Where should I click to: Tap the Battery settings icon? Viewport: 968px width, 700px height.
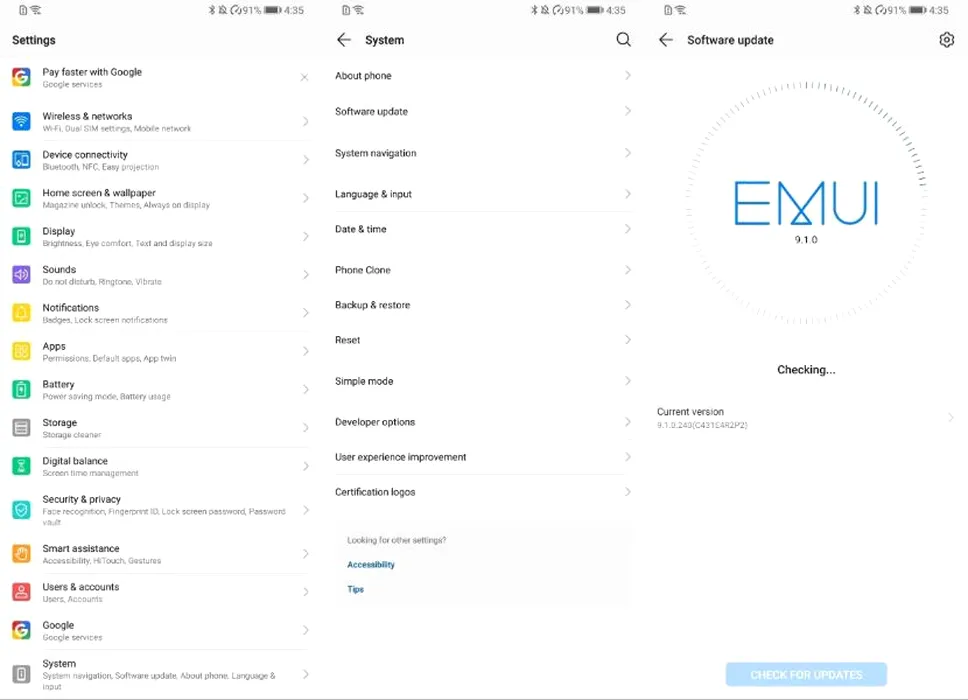tap(22, 390)
